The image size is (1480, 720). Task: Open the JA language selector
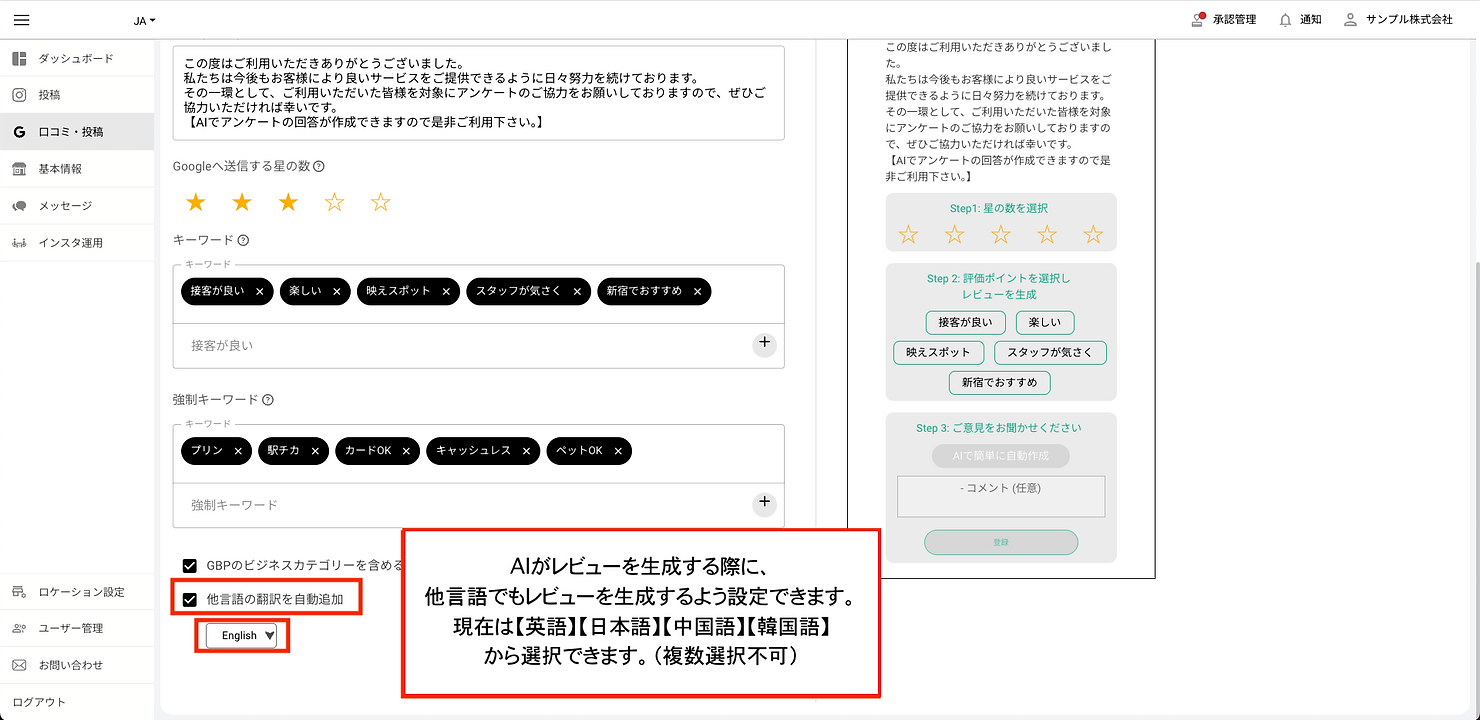(143, 20)
